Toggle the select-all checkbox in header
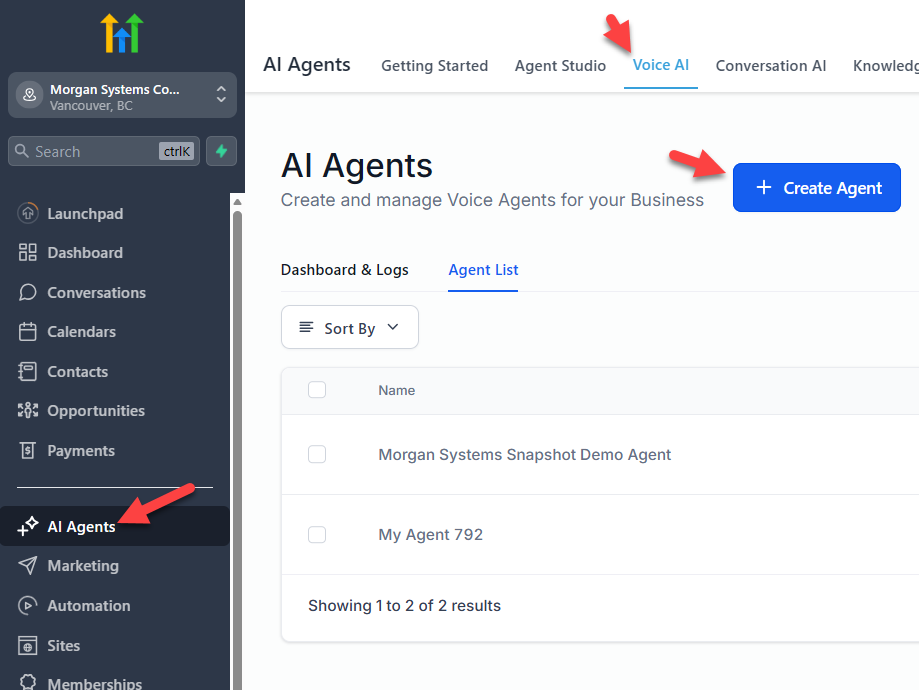Screen dimensions: 919x690 317,390
